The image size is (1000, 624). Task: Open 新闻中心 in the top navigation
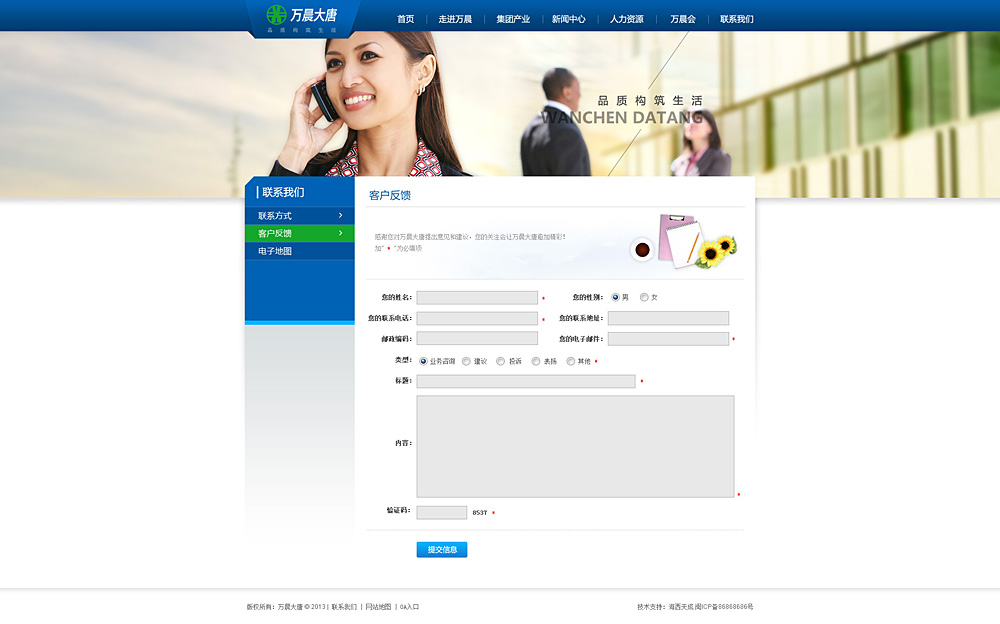(568, 19)
